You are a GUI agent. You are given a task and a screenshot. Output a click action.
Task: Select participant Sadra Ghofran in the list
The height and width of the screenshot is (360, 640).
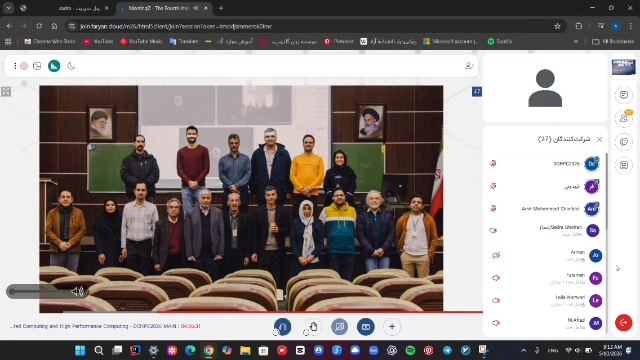pos(546,231)
